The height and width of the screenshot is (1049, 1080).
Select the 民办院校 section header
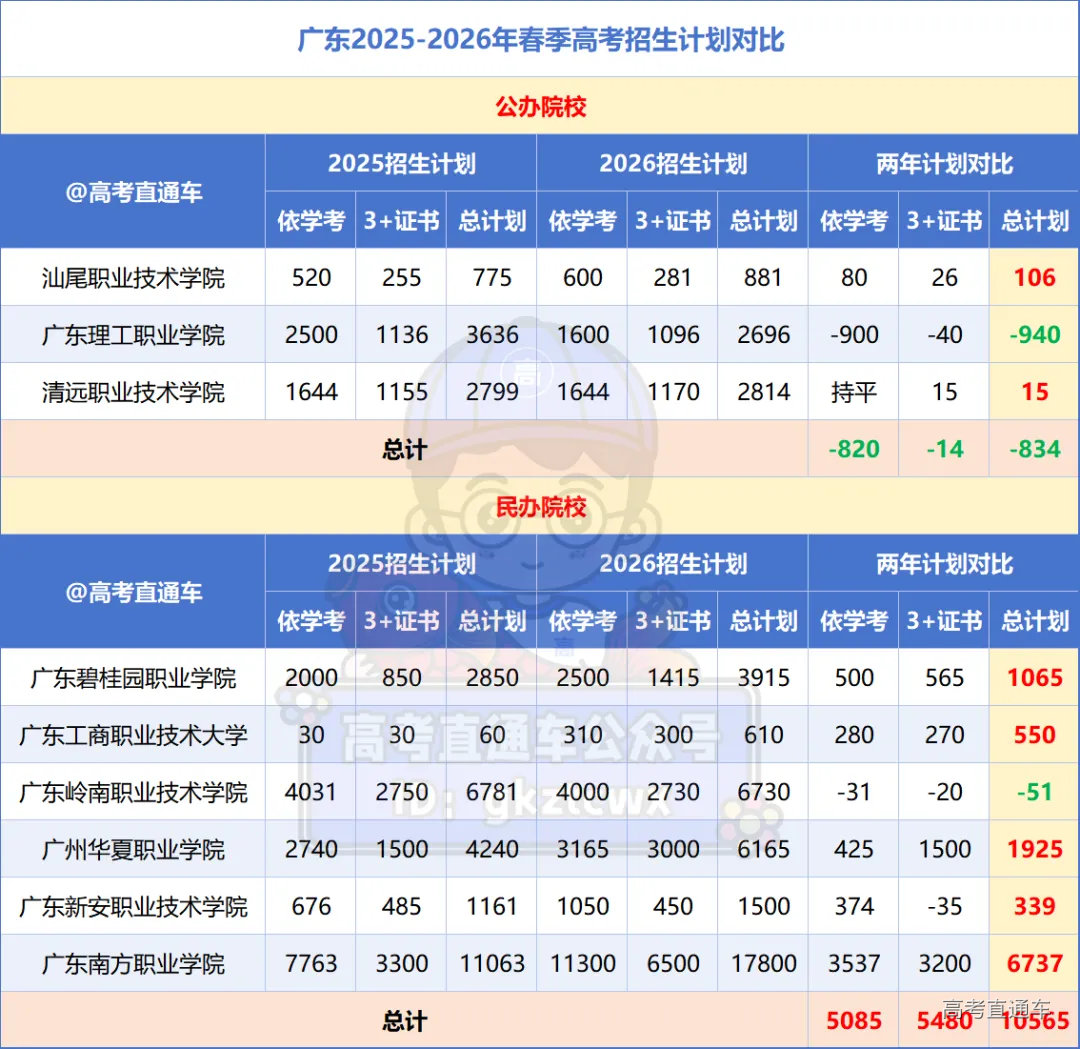pos(540,508)
